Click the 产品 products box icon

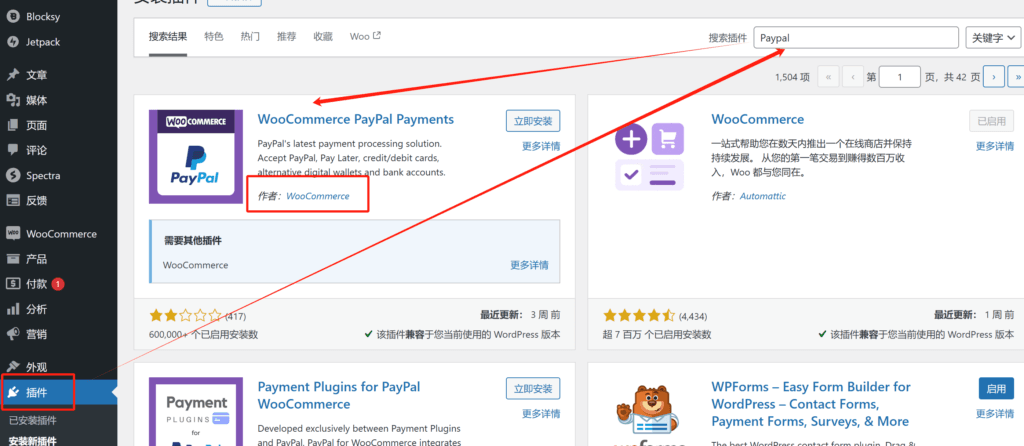click(x=12, y=259)
